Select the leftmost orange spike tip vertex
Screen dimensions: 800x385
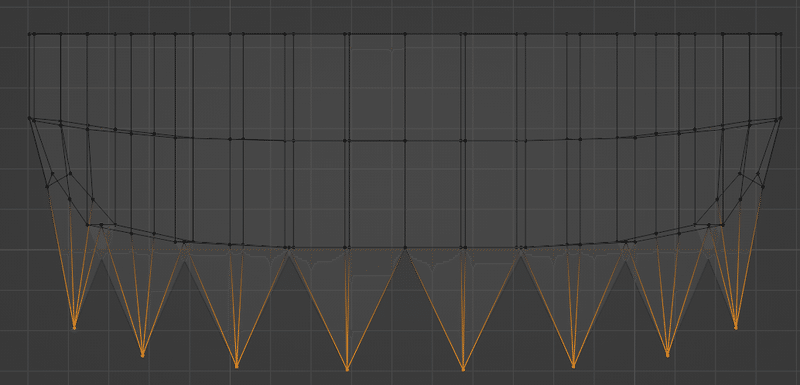click(x=74, y=328)
